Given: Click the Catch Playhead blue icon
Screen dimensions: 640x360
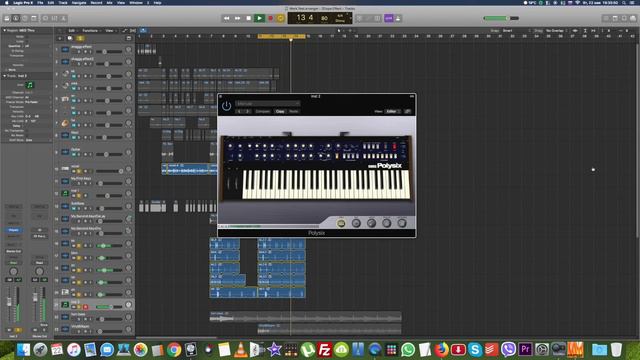Looking at the screenshot, I should pos(143,31).
